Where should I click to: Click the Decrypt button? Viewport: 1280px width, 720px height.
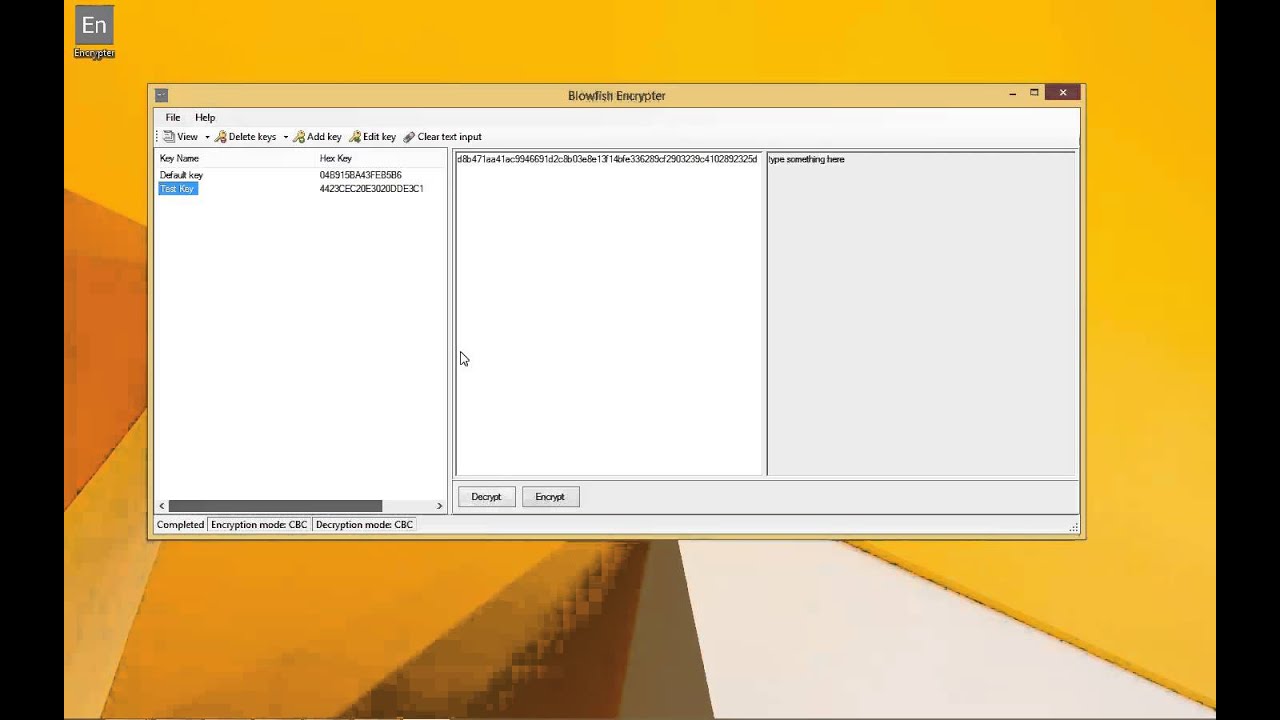coord(486,497)
